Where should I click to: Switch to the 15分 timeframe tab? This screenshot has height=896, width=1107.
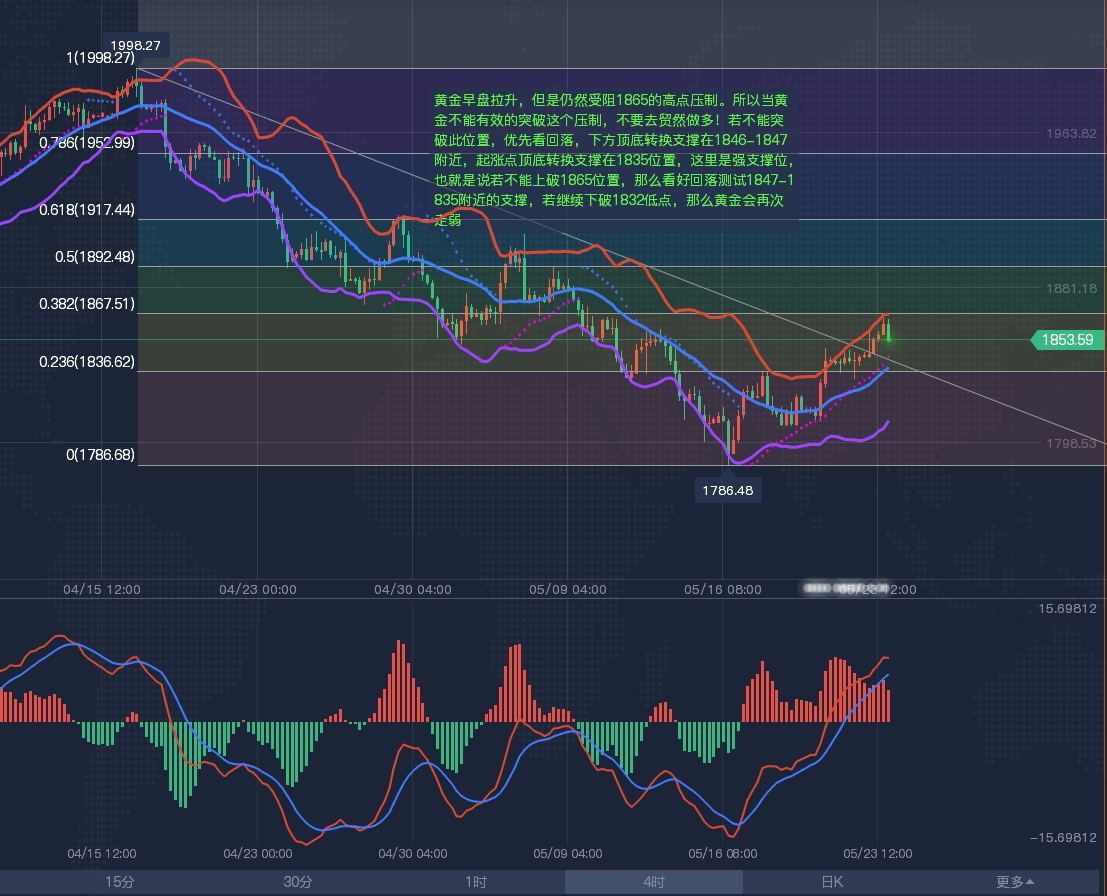(x=119, y=882)
